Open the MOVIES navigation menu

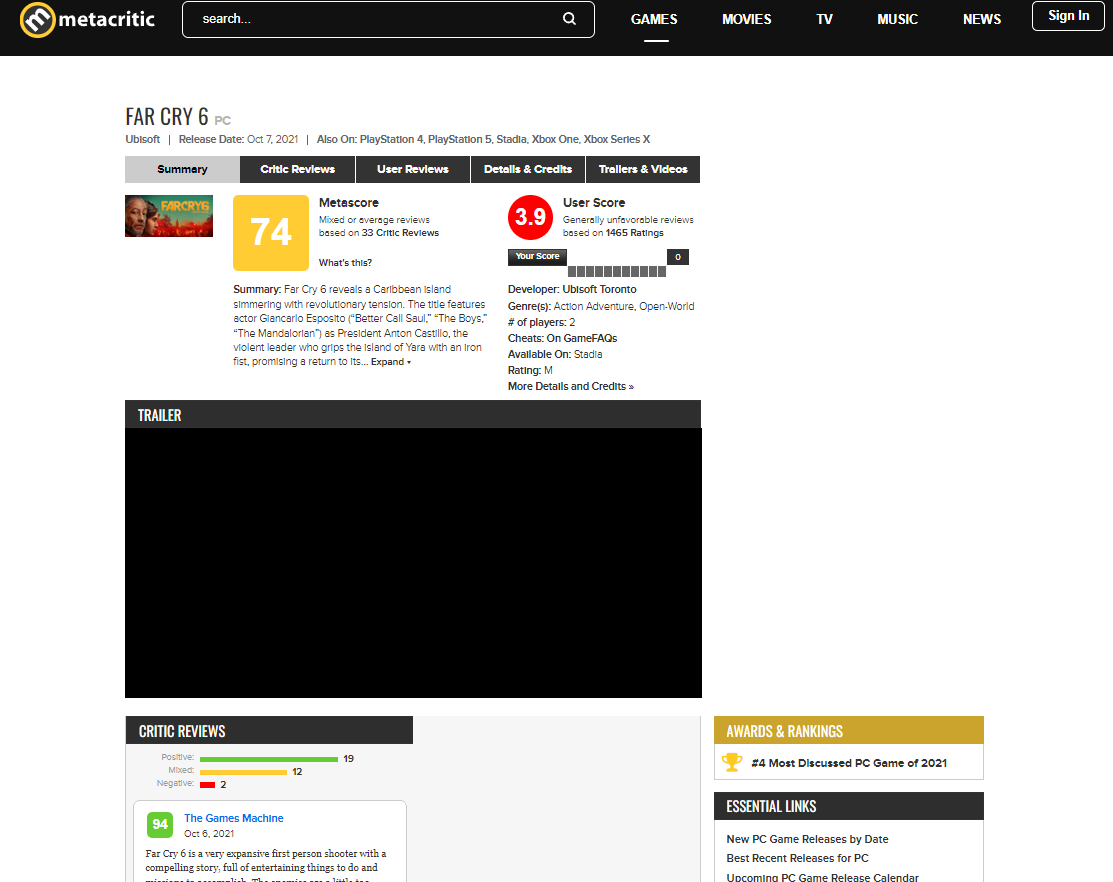point(747,19)
